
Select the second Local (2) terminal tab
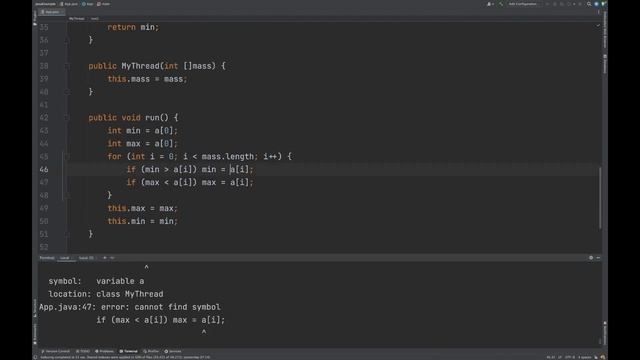coord(86,258)
